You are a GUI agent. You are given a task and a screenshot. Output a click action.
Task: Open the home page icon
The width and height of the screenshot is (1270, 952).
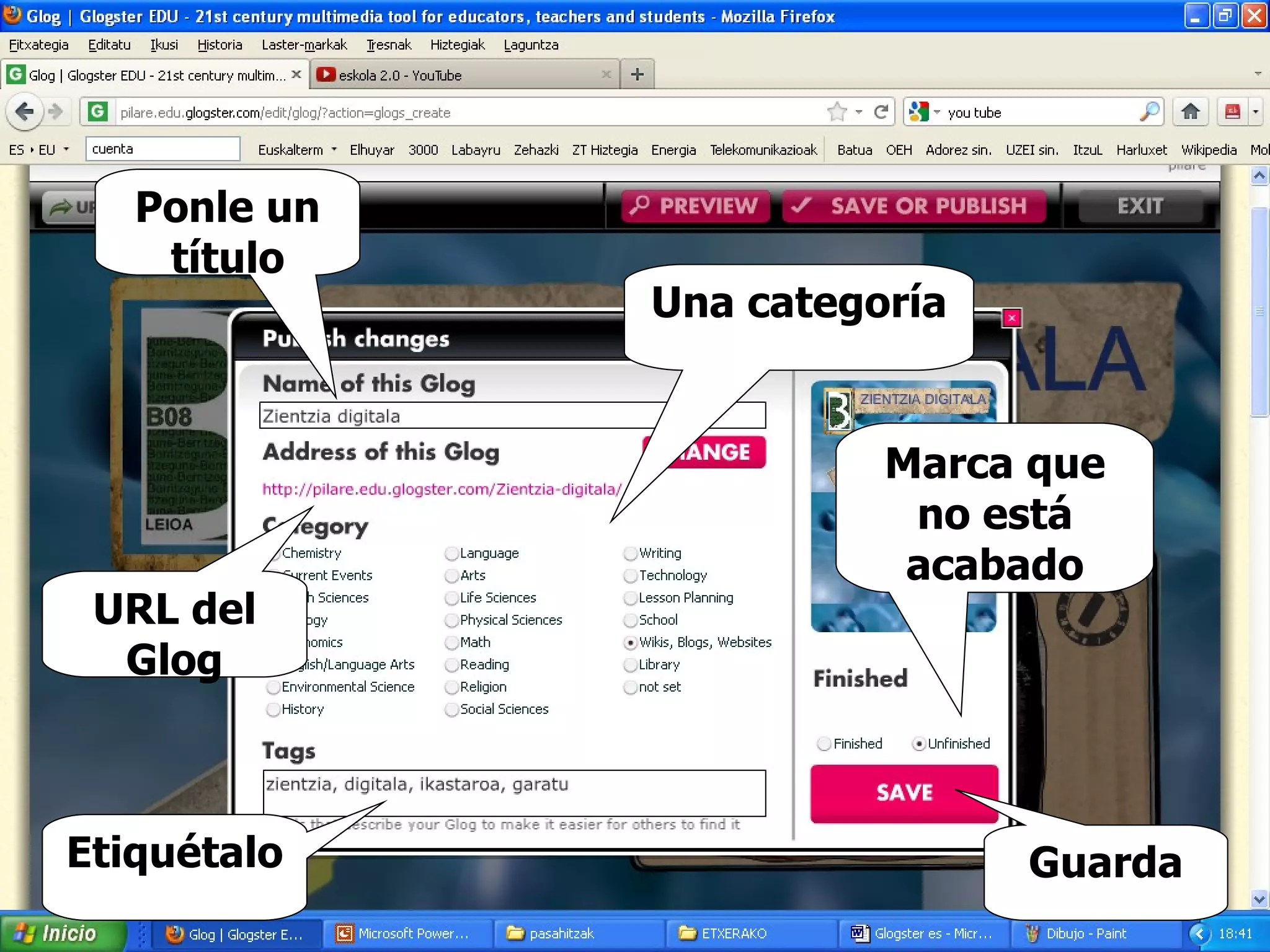click(x=1190, y=112)
